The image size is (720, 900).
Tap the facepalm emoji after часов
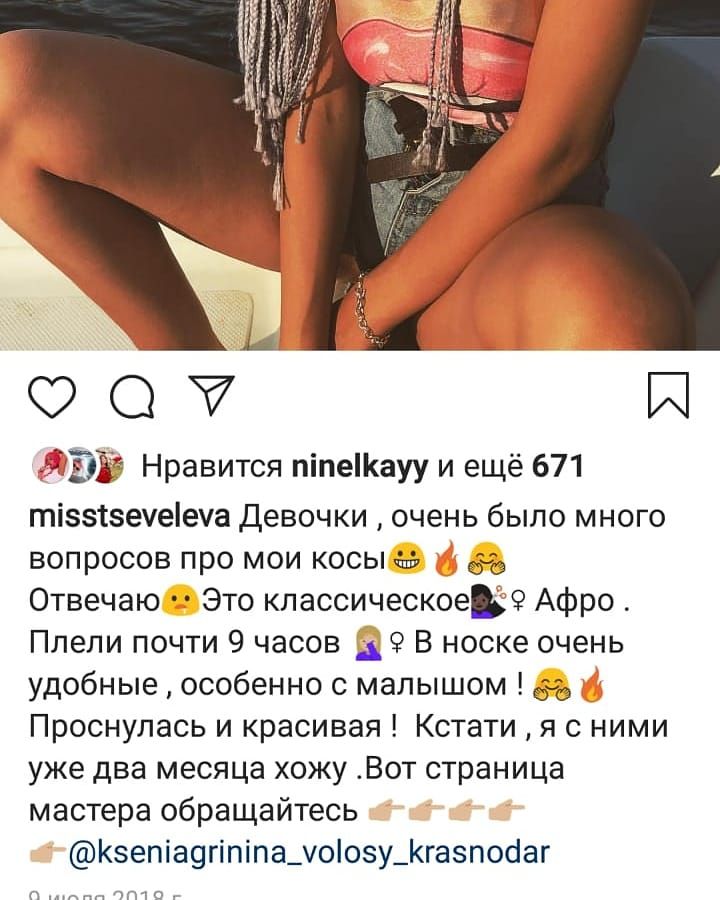point(370,643)
